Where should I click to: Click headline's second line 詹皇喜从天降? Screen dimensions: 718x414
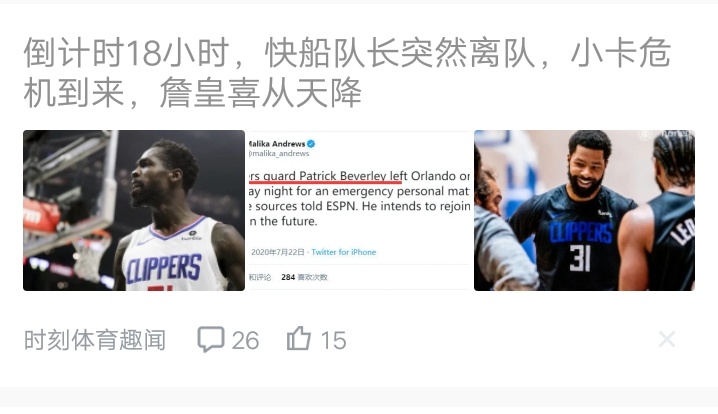pos(260,93)
